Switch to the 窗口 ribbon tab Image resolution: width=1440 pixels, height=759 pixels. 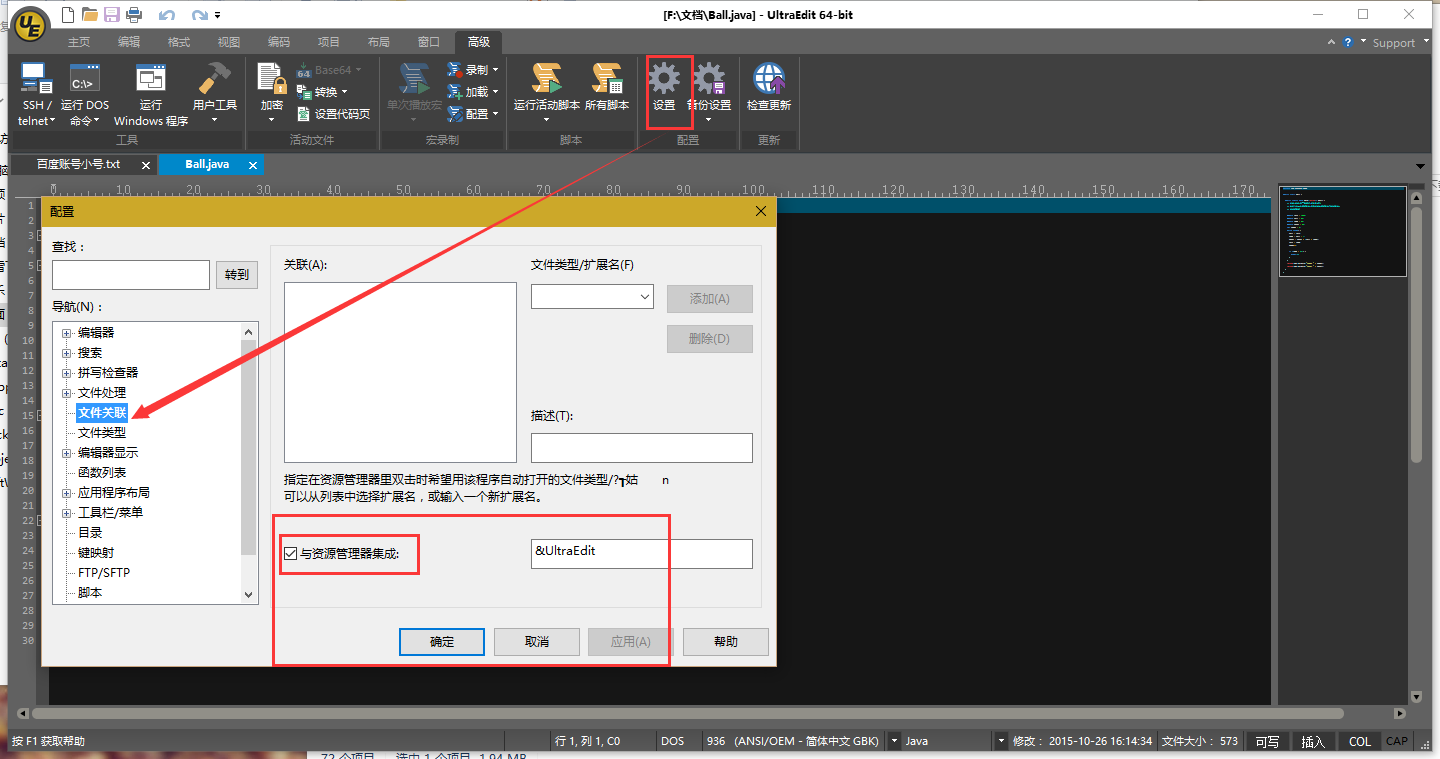[x=429, y=42]
